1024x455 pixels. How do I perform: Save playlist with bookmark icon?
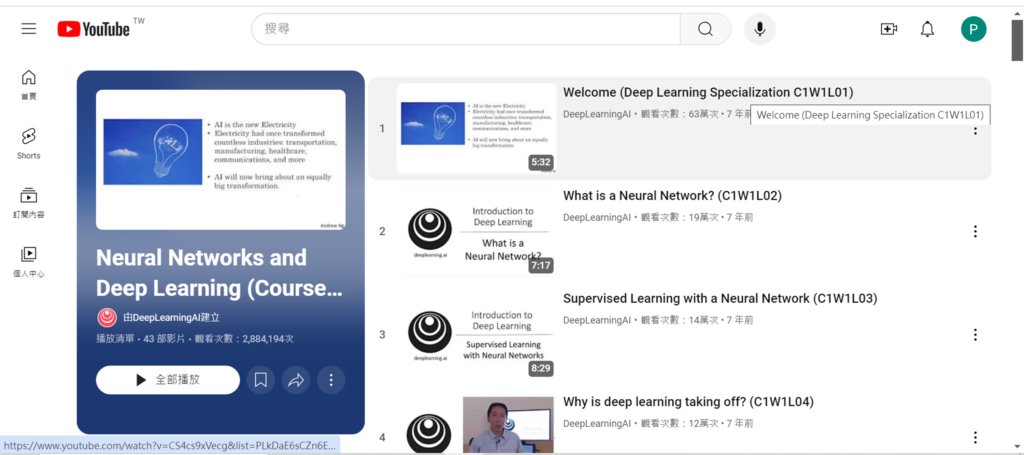260,380
